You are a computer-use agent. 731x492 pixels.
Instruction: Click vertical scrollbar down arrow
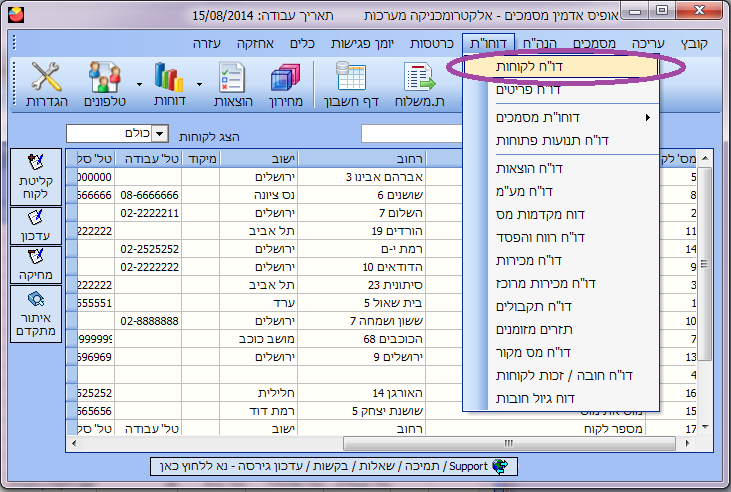(x=705, y=427)
